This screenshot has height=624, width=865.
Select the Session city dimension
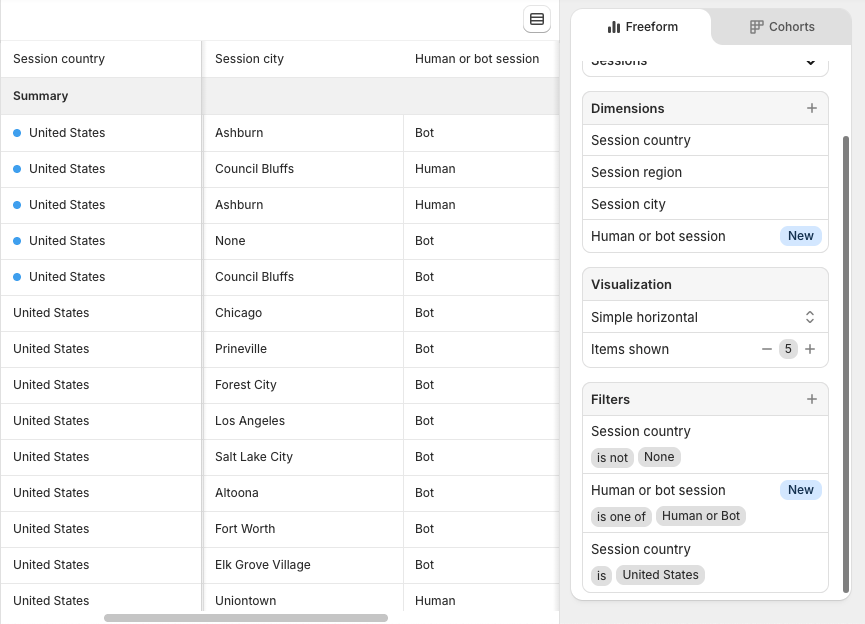[x=705, y=205]
